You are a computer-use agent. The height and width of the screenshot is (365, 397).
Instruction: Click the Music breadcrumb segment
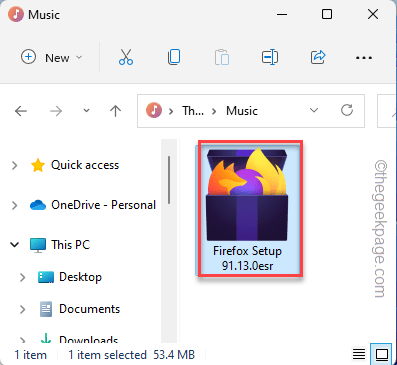click(242, 111)
